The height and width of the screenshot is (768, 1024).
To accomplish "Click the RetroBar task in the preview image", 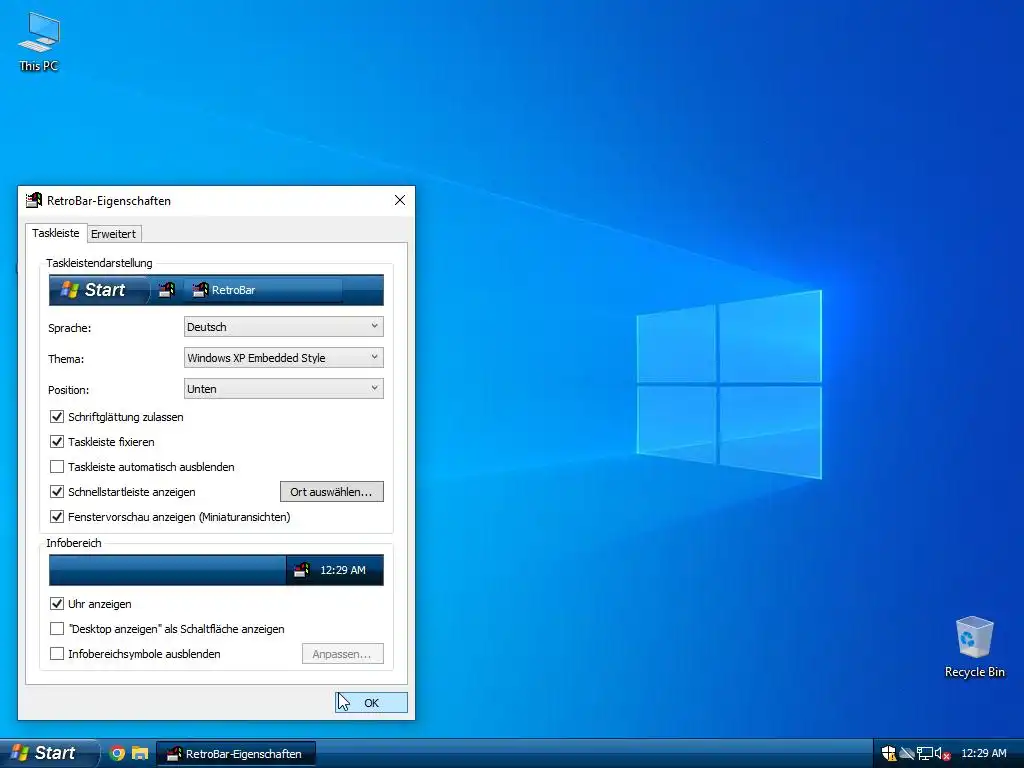I will click(x=264, y=290).
